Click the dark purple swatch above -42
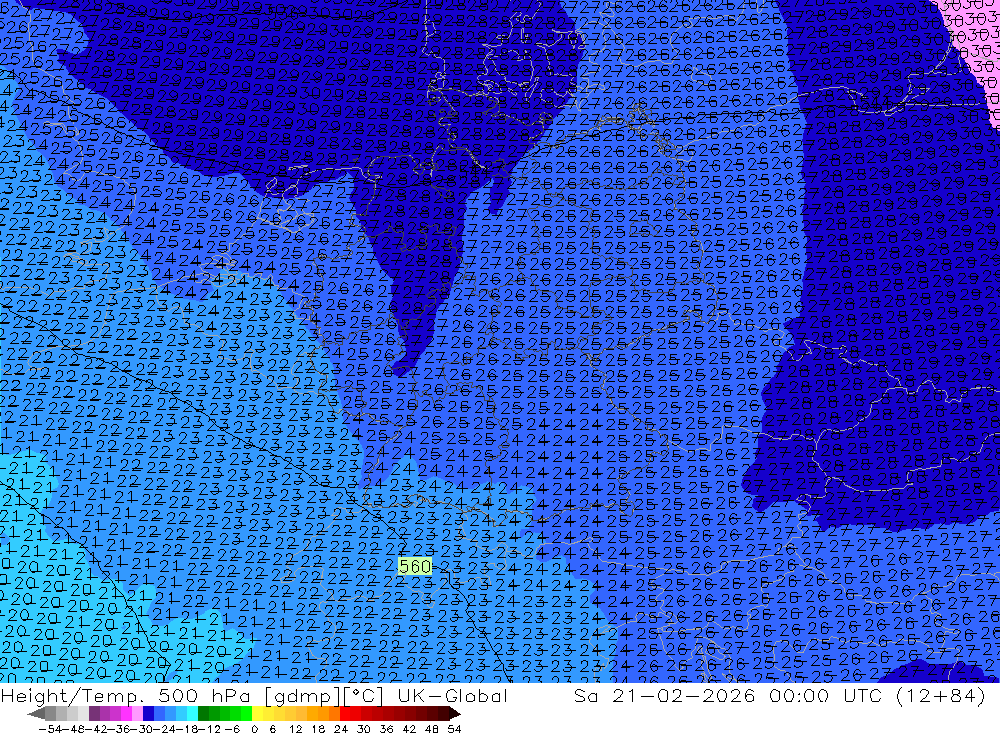 94,714
